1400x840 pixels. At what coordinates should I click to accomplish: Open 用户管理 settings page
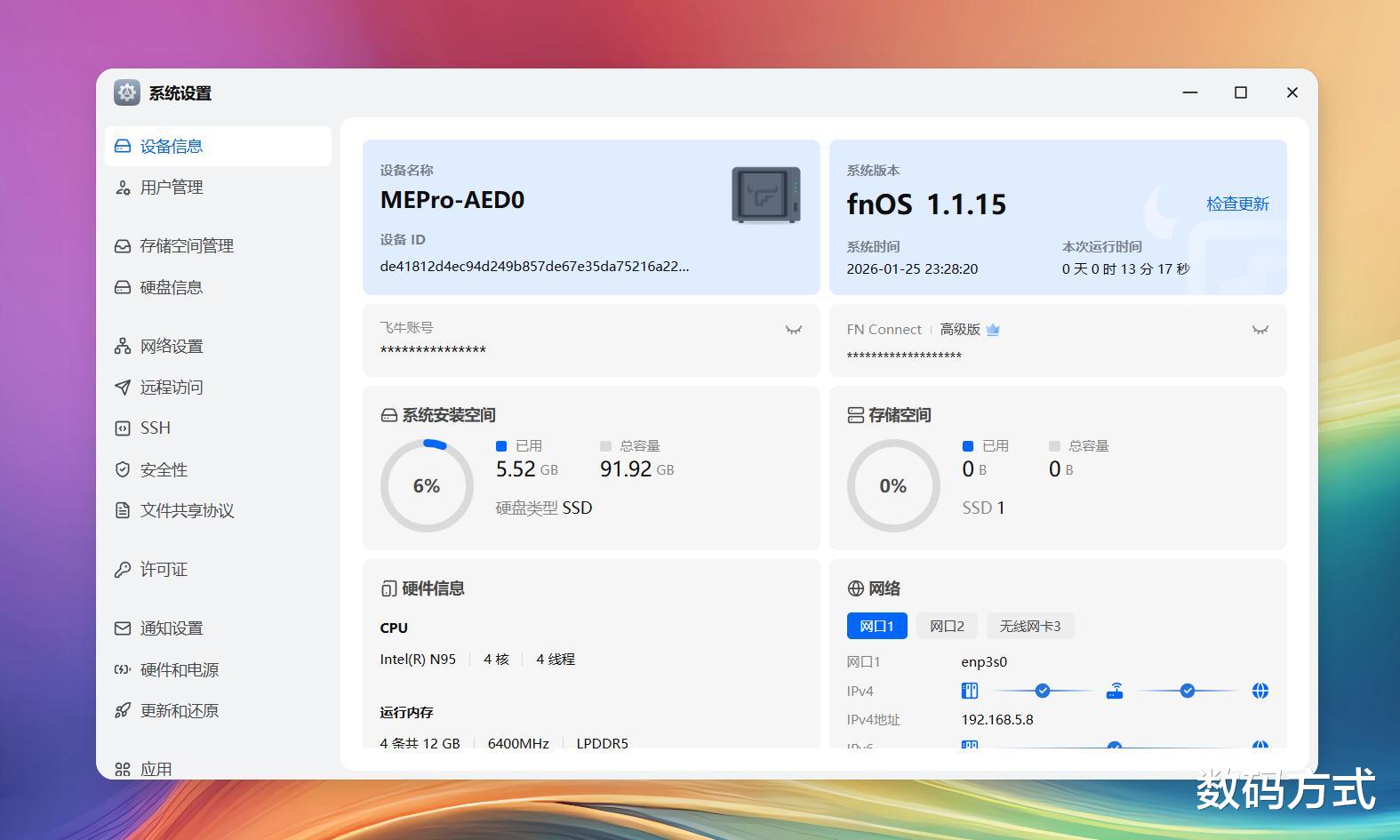pos(218,188)
